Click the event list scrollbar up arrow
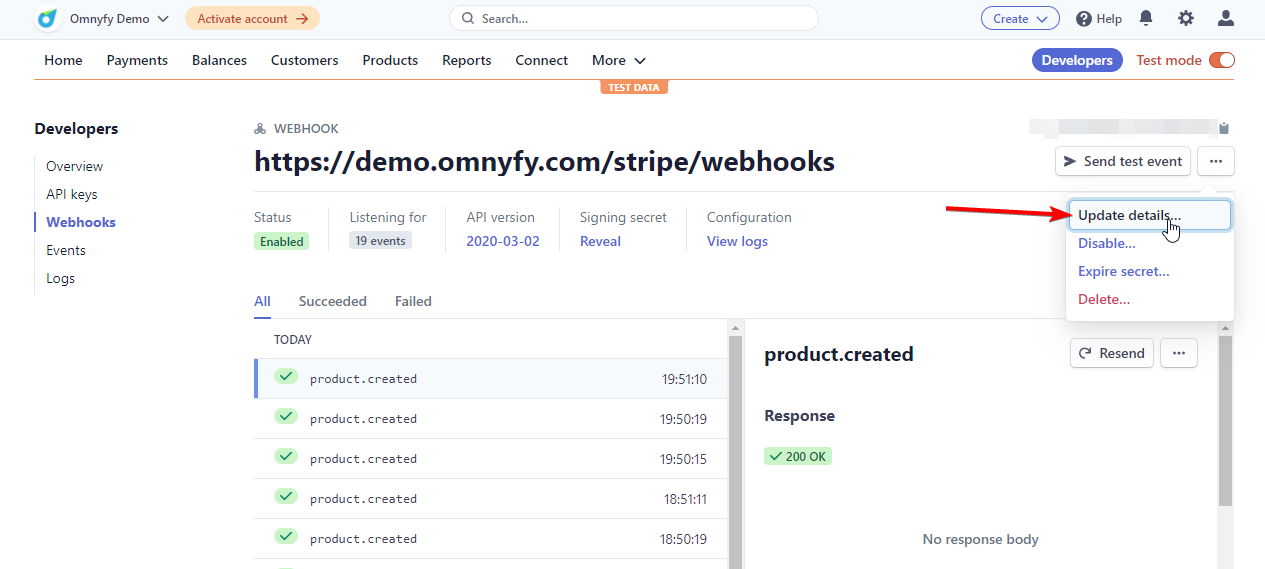This screenshot has width=1265, height=569. (736, 328)
